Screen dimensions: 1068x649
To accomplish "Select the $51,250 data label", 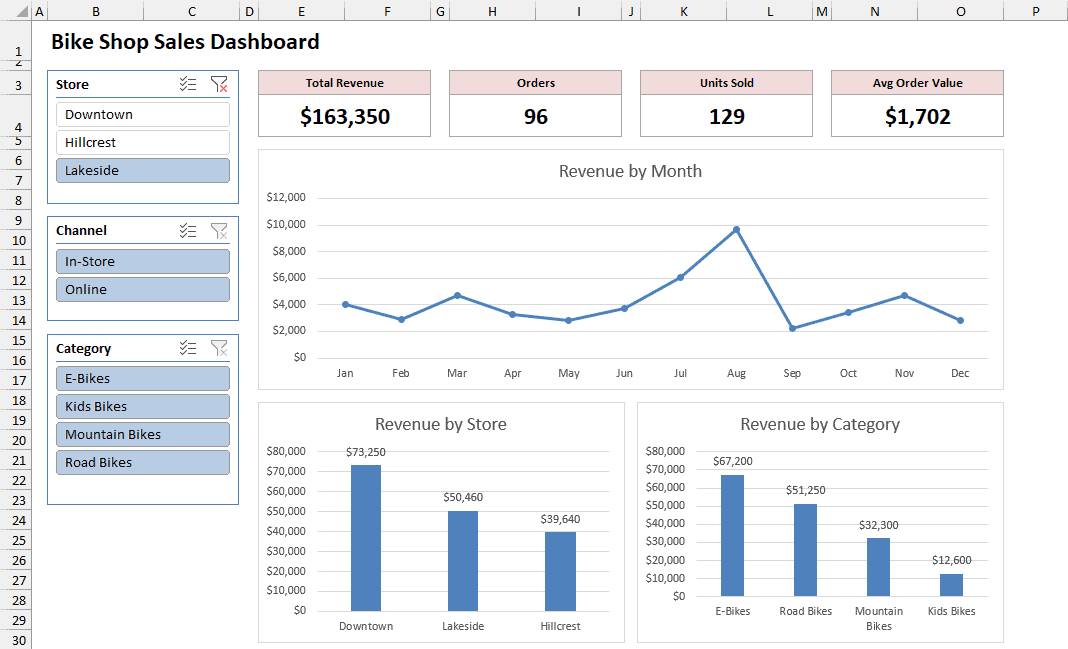I will click(x=806, y=490).
